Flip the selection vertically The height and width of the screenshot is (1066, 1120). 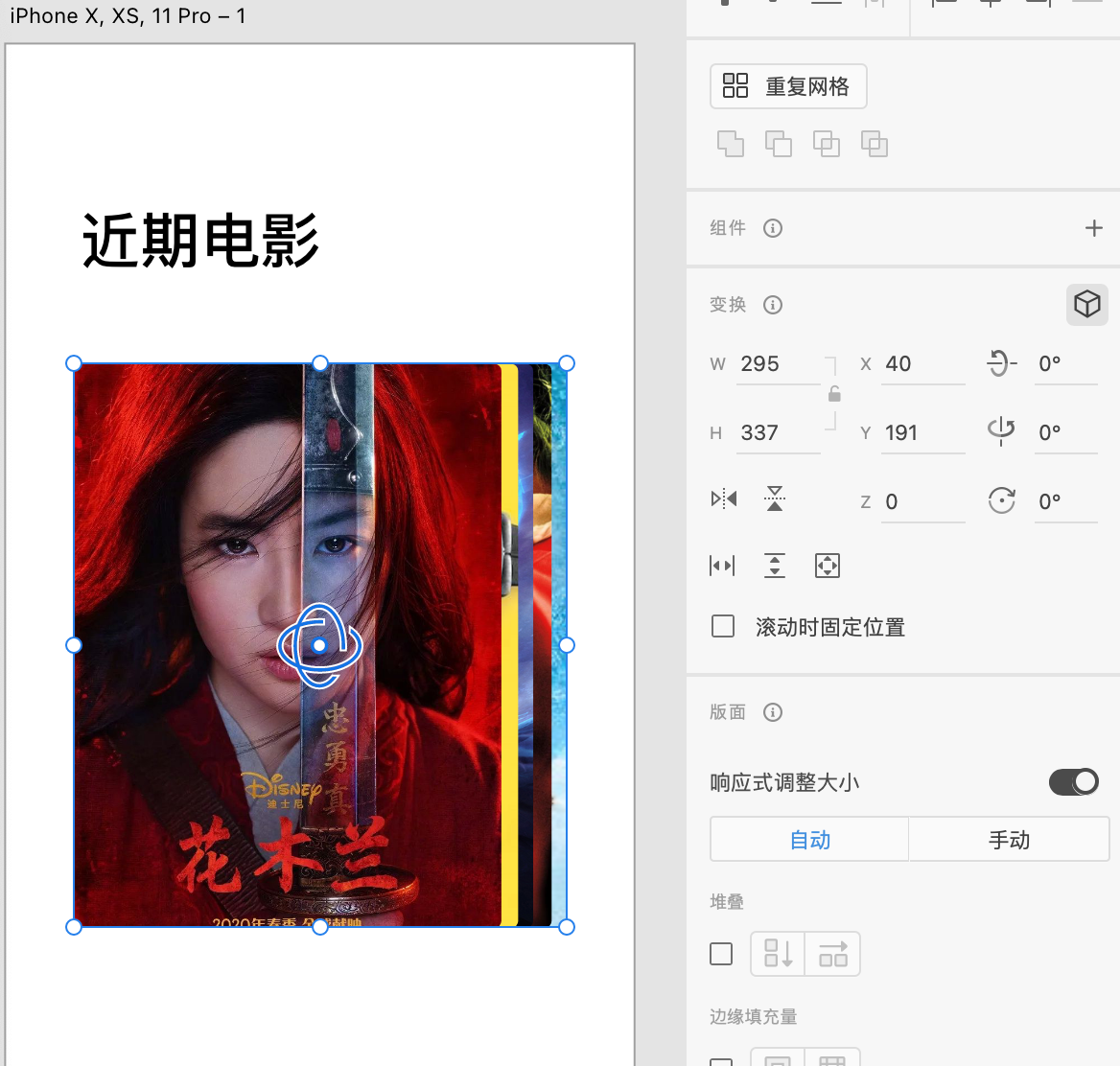coord(775,498)
